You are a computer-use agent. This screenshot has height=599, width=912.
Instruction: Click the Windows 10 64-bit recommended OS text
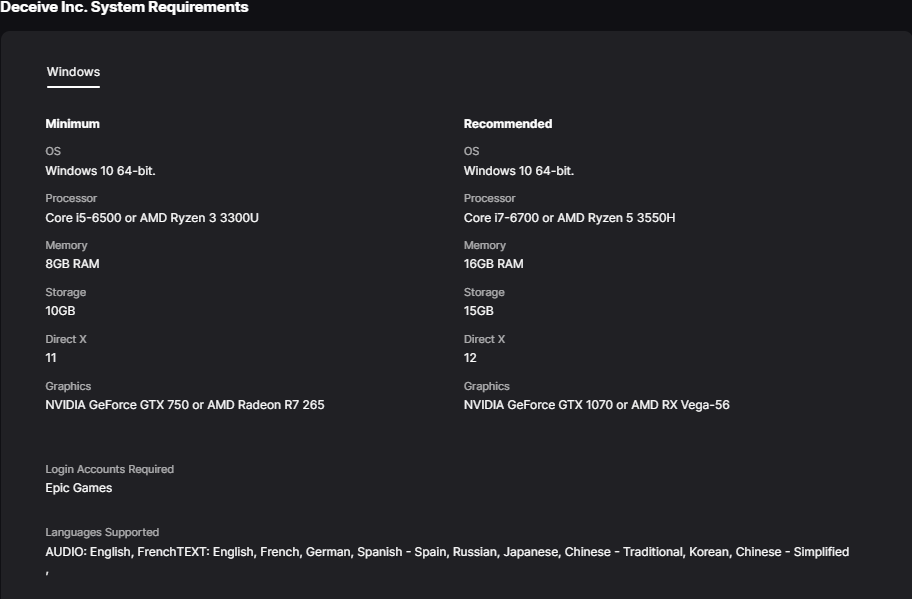coord(518,171)
